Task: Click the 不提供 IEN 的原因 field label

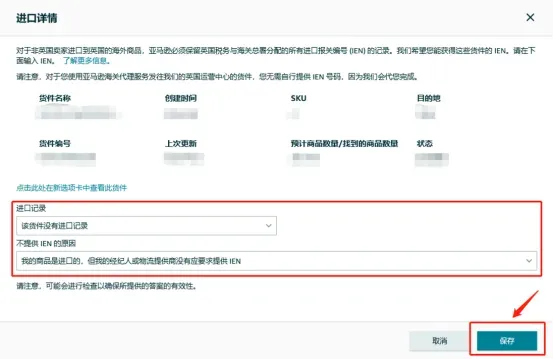Action: pos(46,243)
